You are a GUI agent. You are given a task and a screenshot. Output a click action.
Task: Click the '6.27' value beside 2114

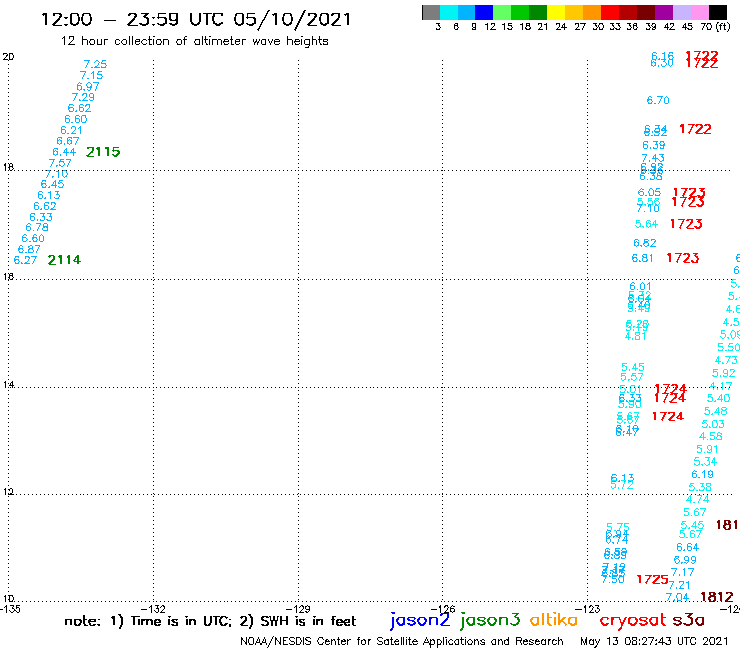tap(25, 260)
